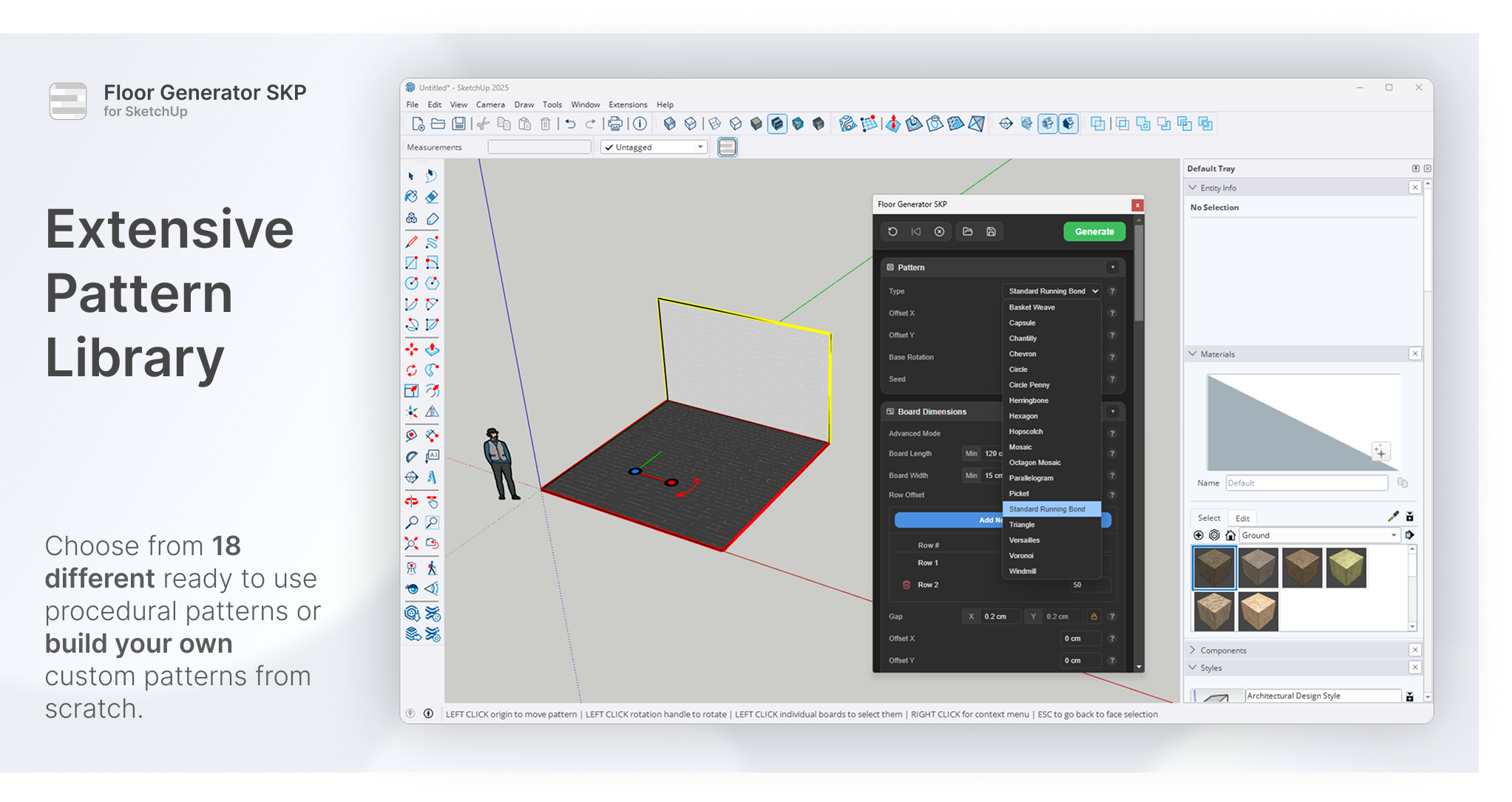Choose Herringbone from pattern list

(x=1028, y=401)
